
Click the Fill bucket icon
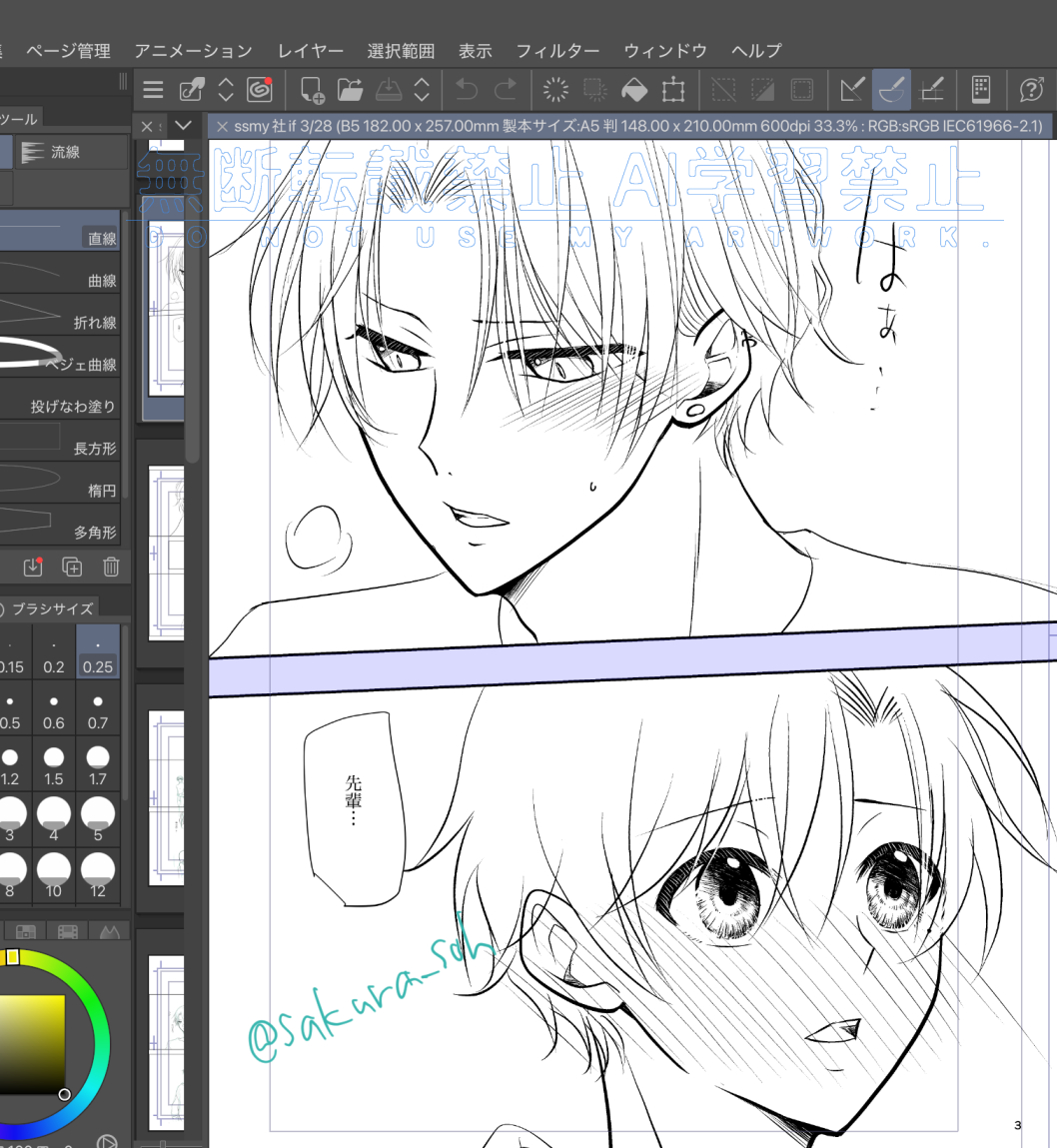point(634,90)
